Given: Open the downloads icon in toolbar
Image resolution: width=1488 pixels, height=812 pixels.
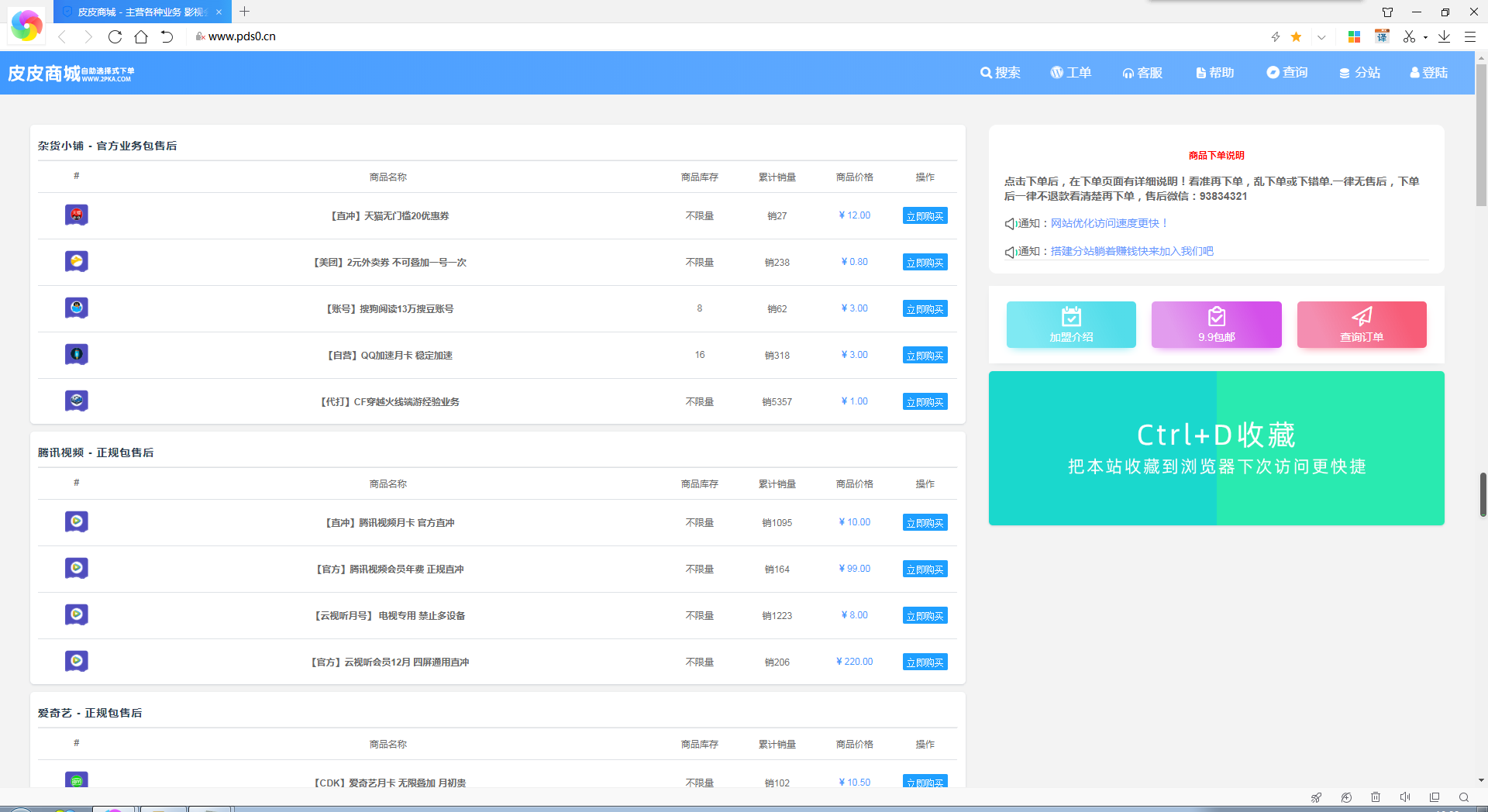Looking at the screenshot, I should pos(1445,36).
